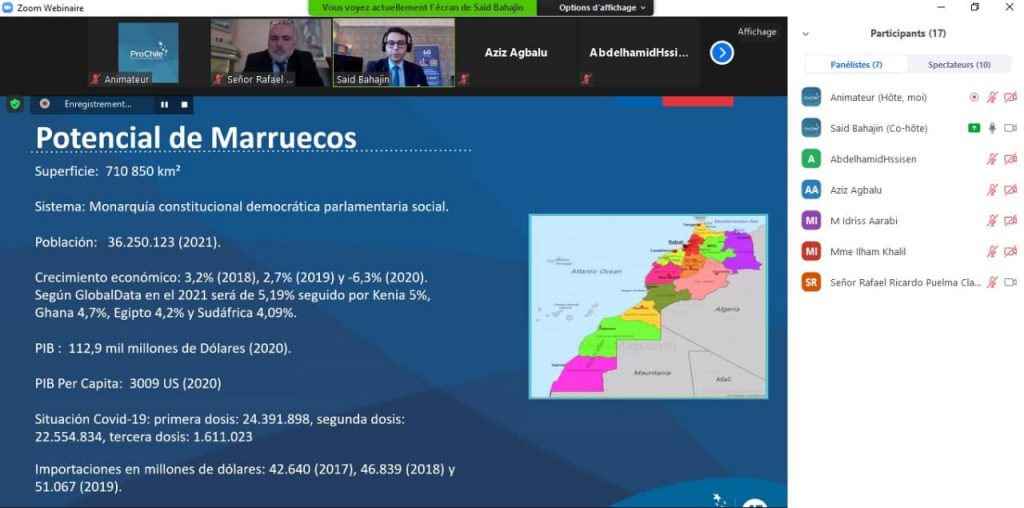Click the recording indicator next to Animateur
1024x508 pixels.
pyautogui.click(x=974, y=97)
